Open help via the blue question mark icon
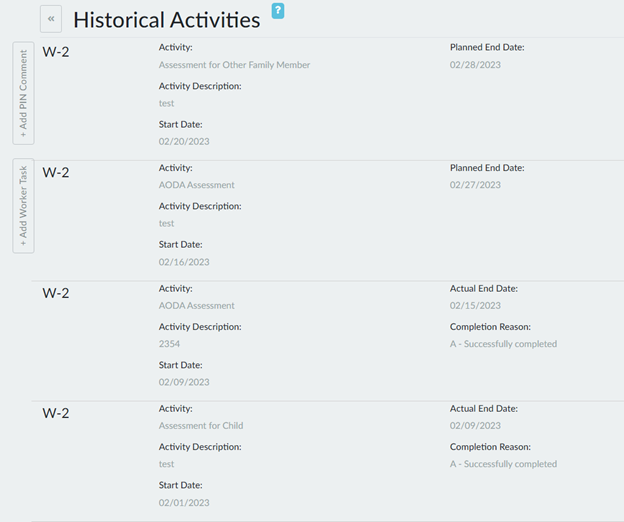Viewport: 624px width, 522px height. coord(278,11)
